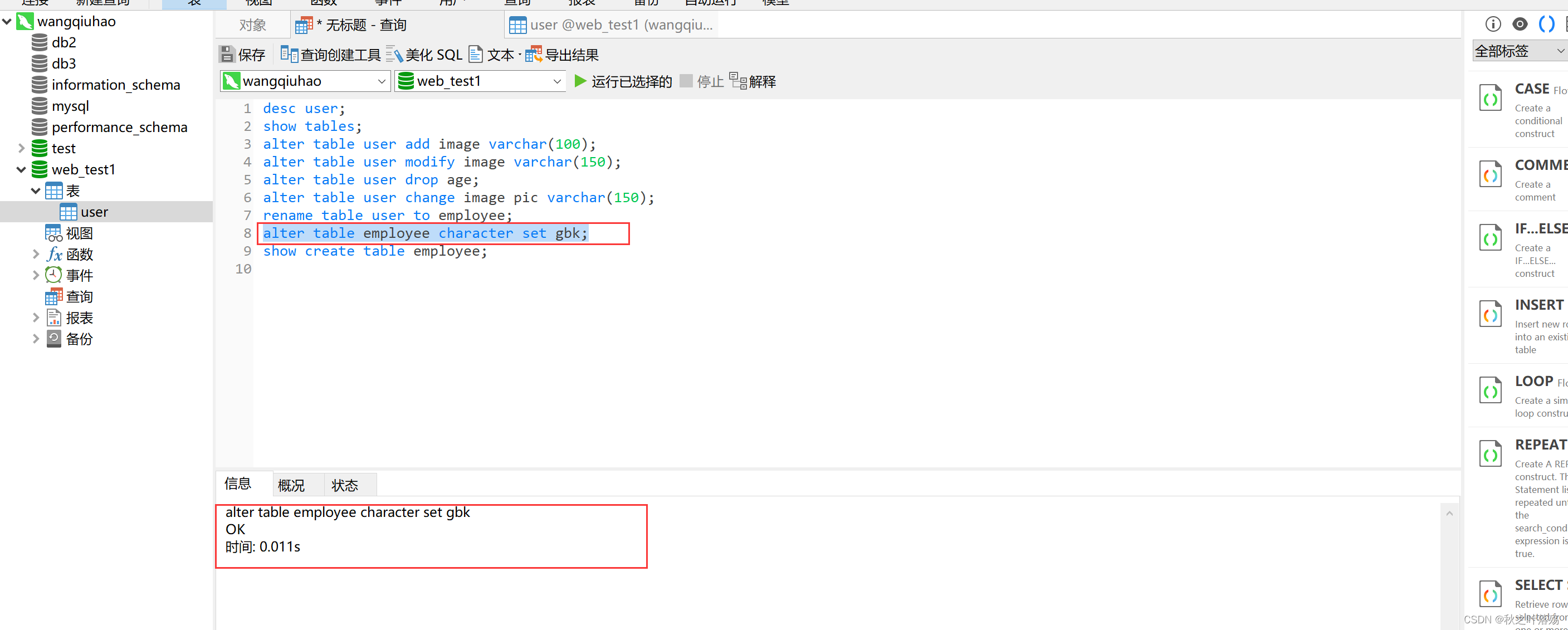Viewport: 1568px width, 630px height.
Task: Click the blue code snippet brackets icon
Action: click(1547, 24)
